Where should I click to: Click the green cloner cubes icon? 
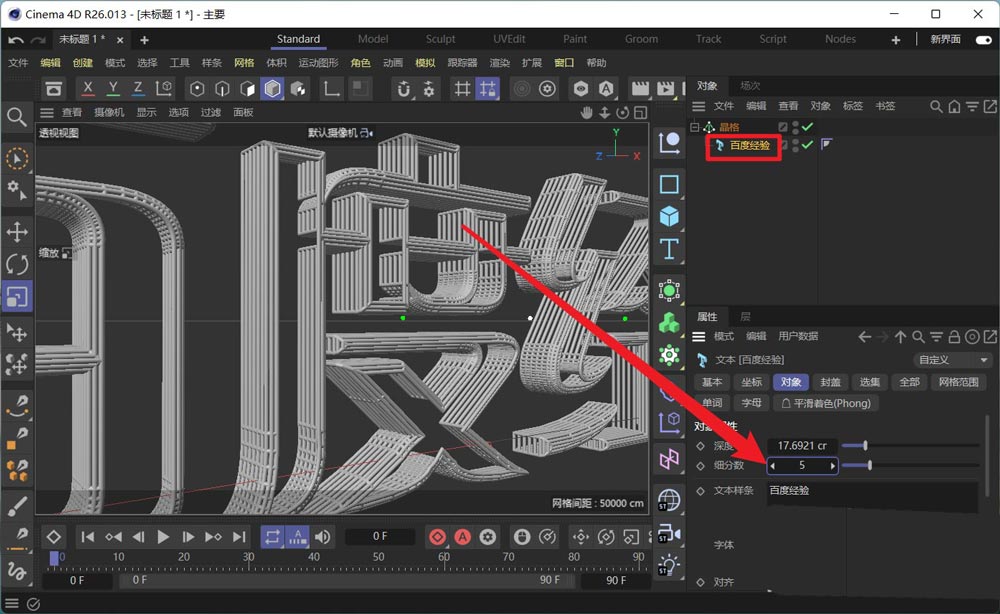pos(669,323)
